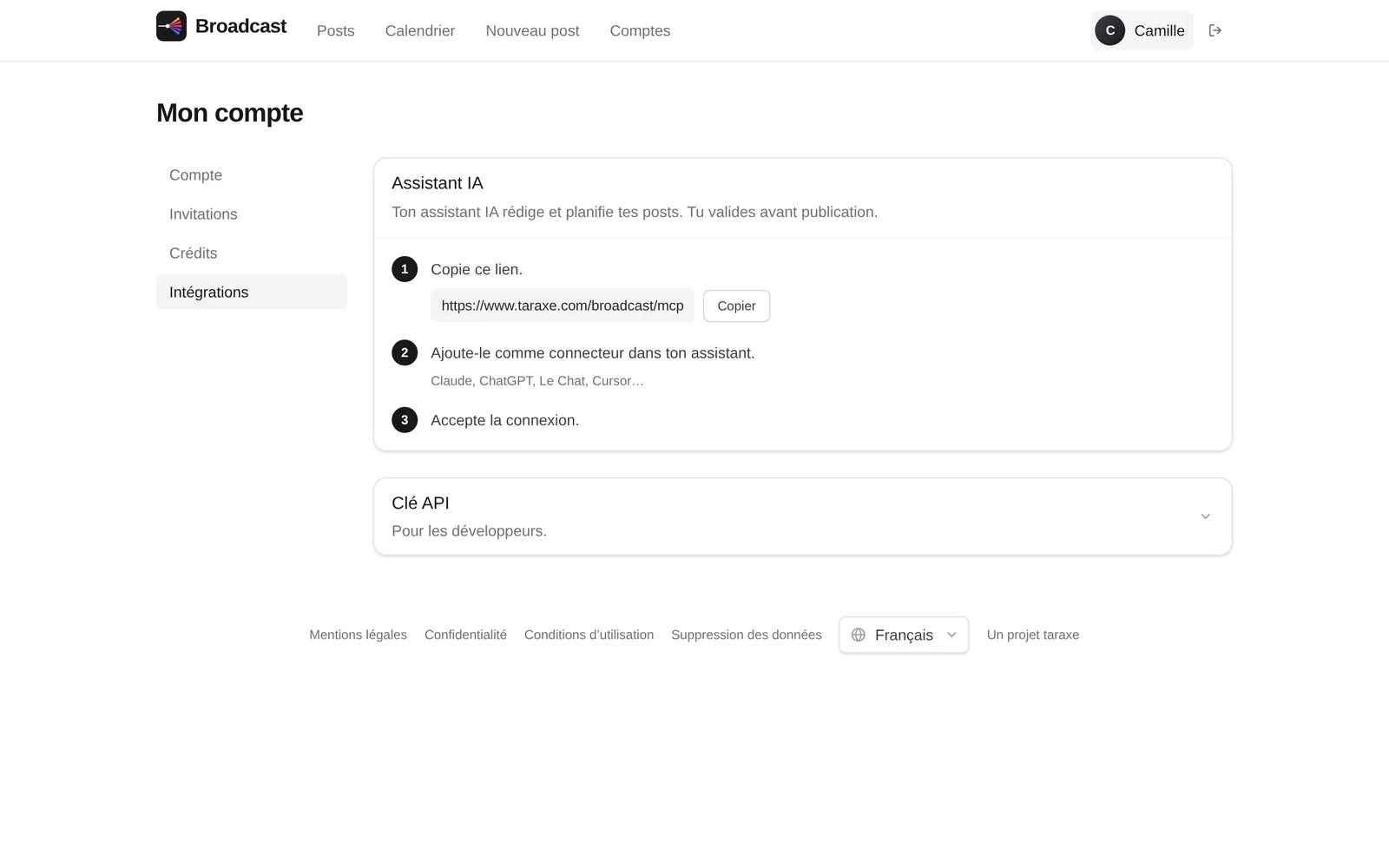
Task: Click Camille's avatar circle
Action: [x=1109, y=30]
